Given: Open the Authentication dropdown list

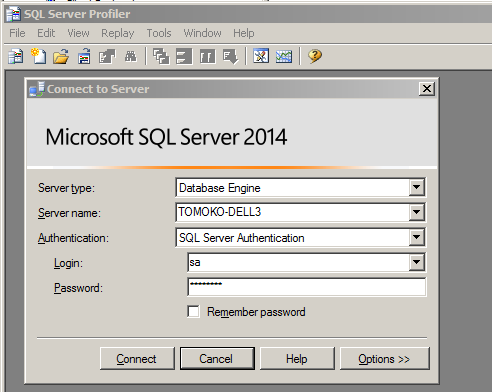Looking at the screenshot, I should point(417,237).
